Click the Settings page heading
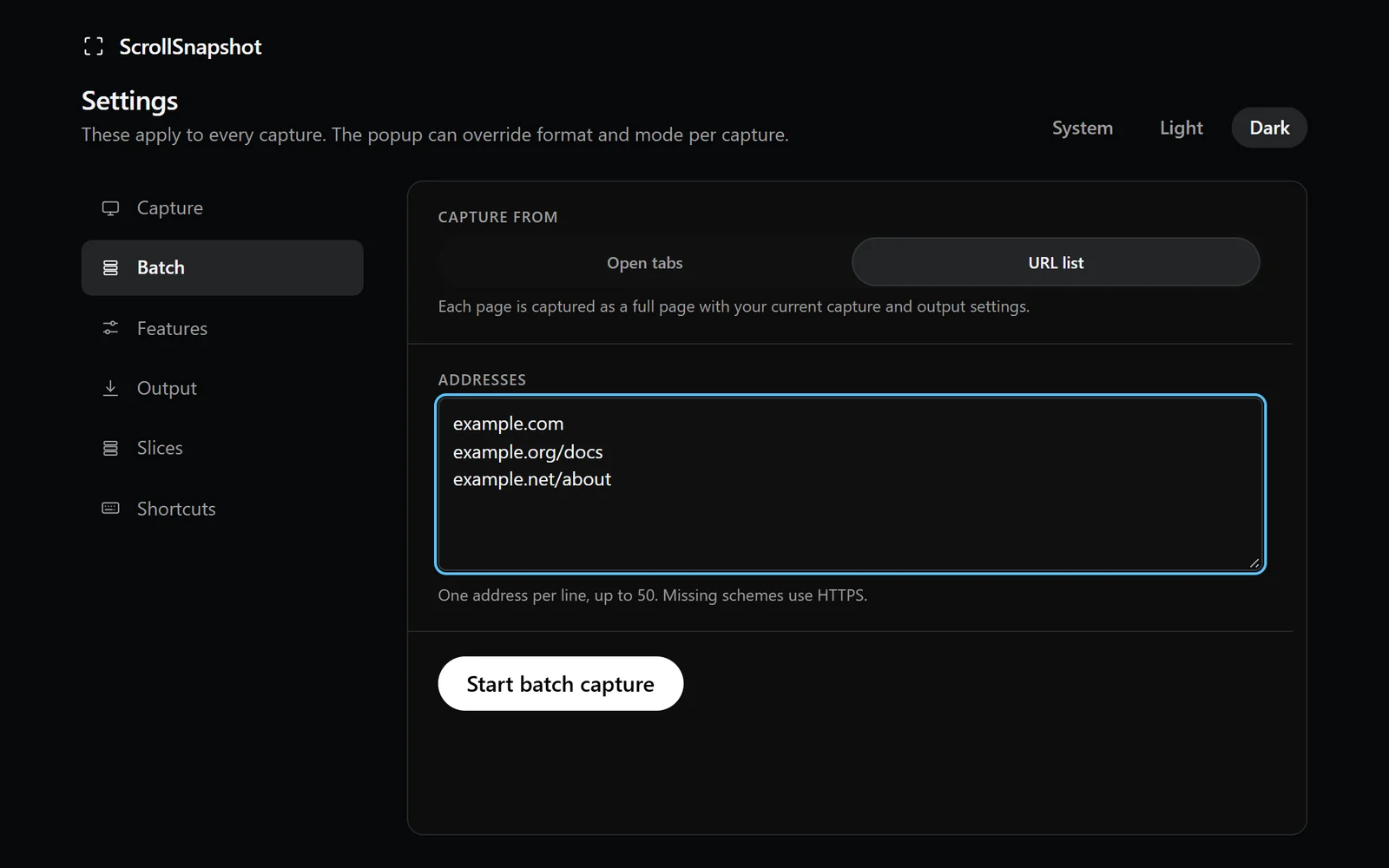 point(129,101)
